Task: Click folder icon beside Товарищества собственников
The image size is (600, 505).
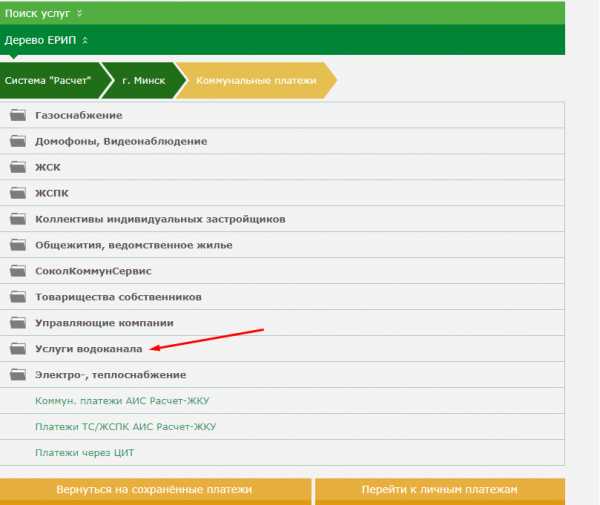Action: (17, 297)
